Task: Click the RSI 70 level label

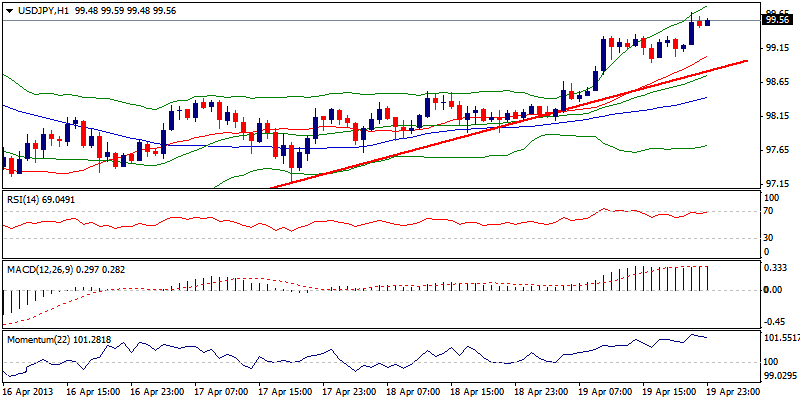Action: point(768,212)
